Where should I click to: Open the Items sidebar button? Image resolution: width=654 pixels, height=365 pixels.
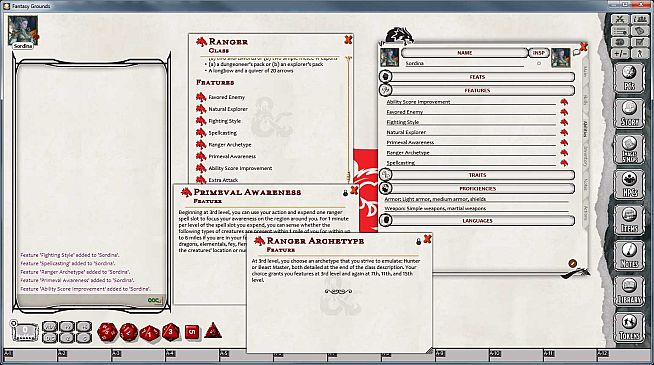[629, 220]
